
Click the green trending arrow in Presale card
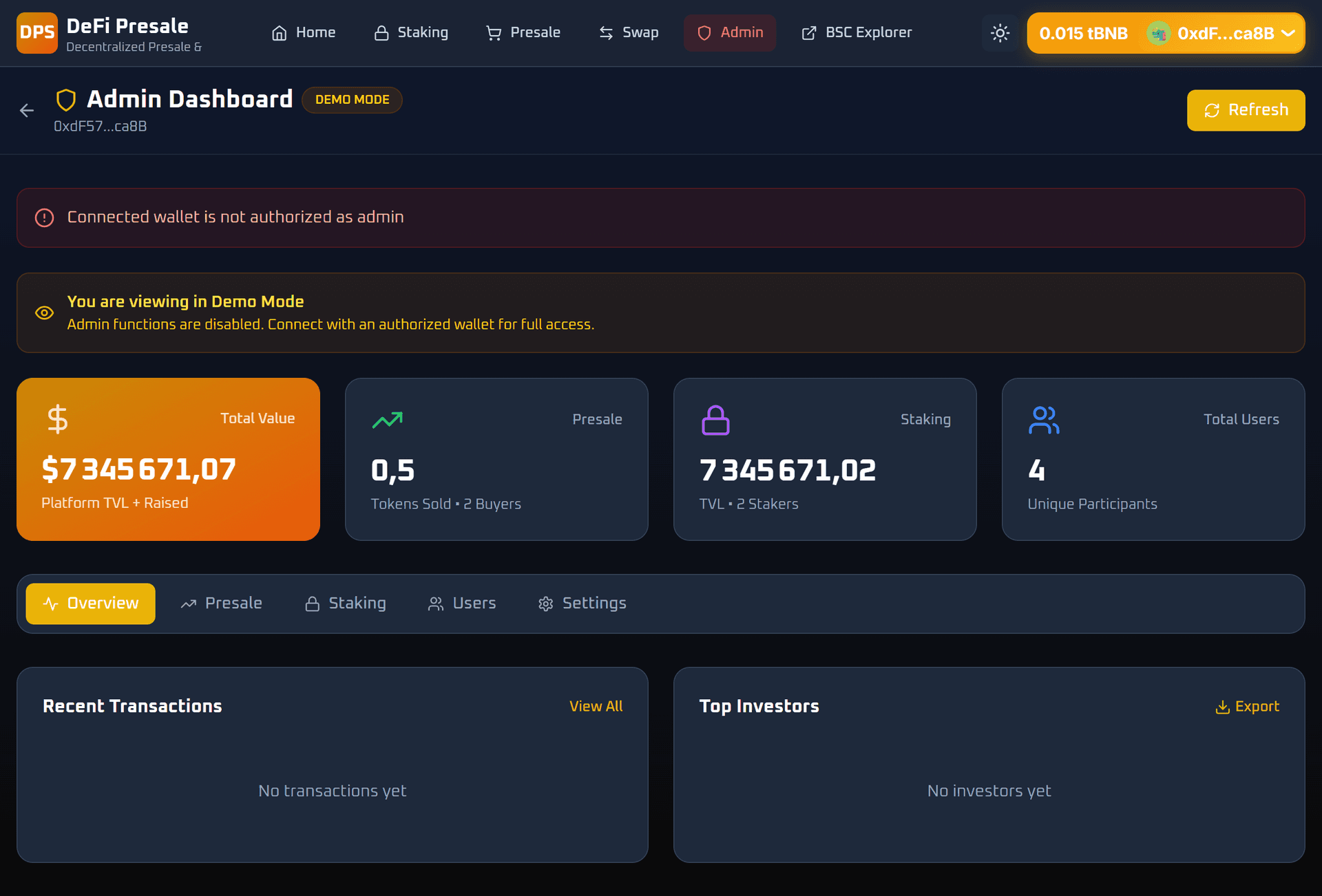tap(387, 420)
